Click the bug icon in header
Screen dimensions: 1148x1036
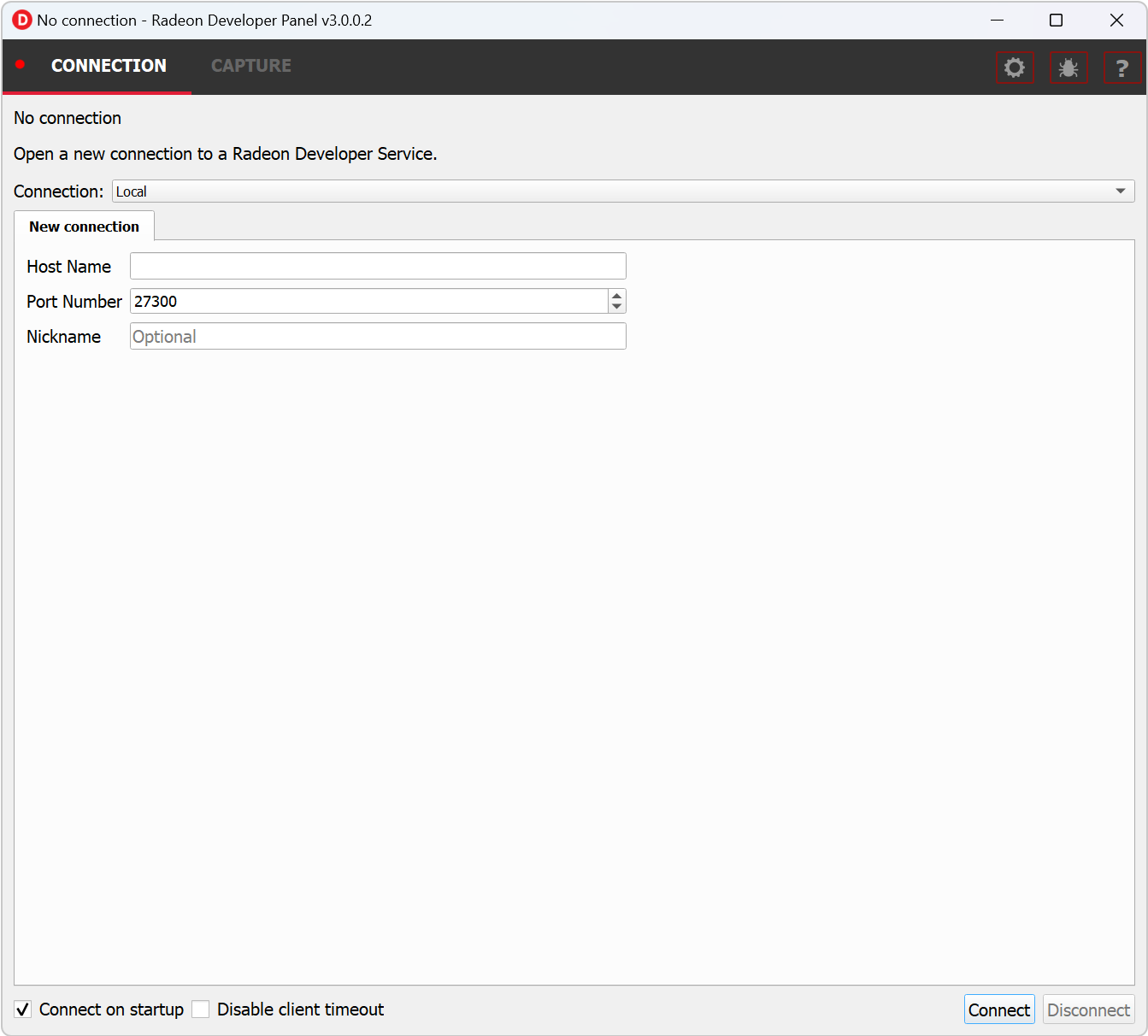[1069, 68]
